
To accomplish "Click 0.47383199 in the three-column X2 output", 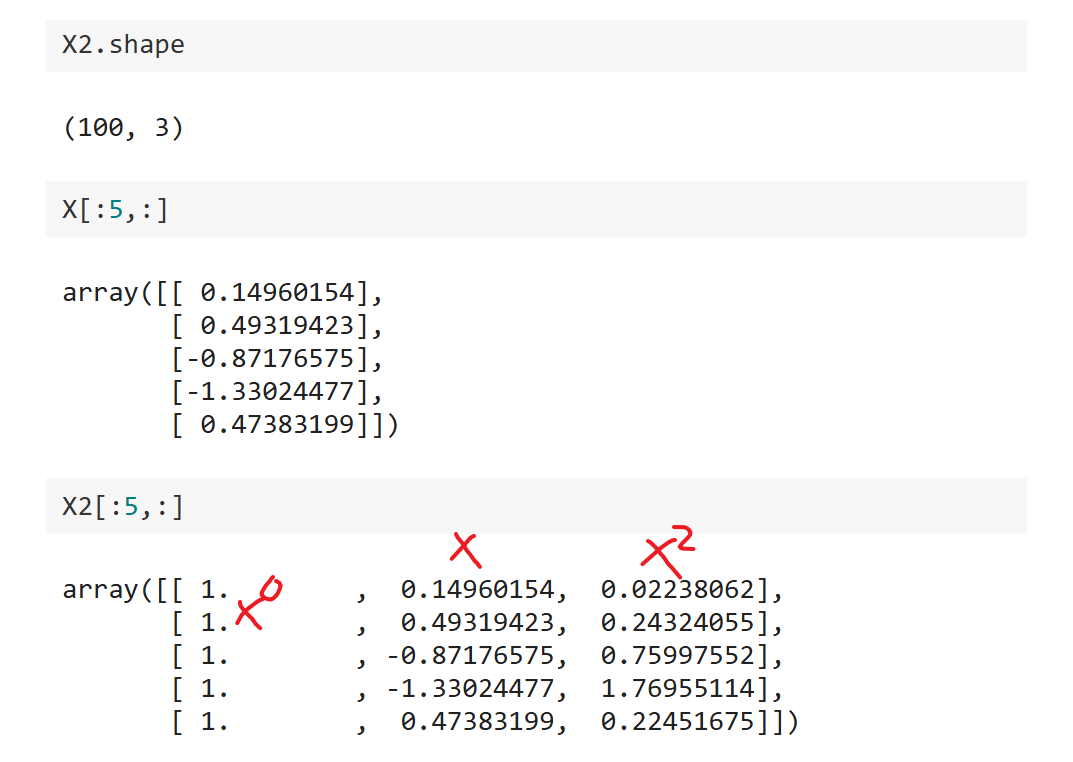I will tap(477, 721).
